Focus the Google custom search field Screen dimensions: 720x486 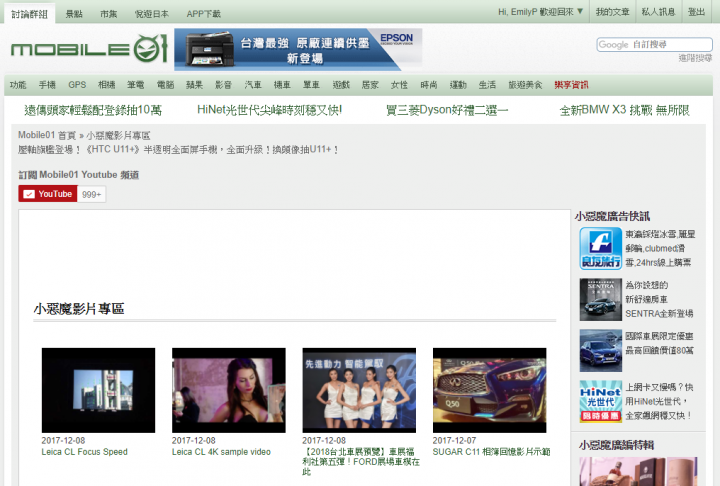pyautogui.click(x=654, y=45)
